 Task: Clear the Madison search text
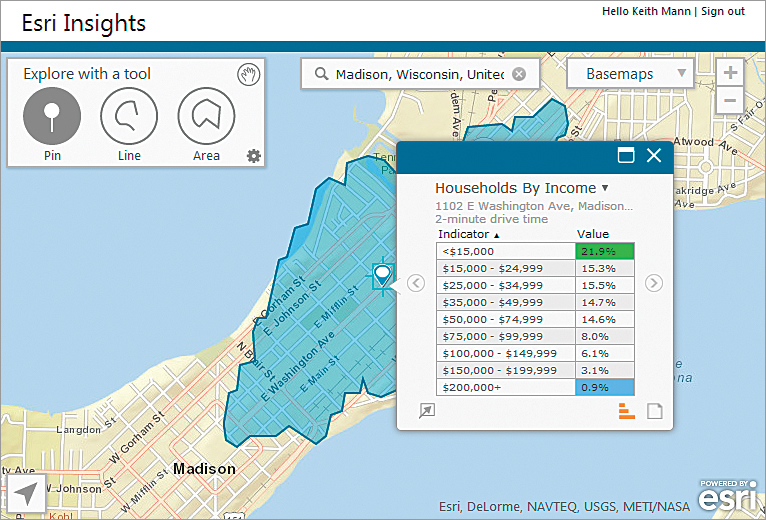[519, 74]
